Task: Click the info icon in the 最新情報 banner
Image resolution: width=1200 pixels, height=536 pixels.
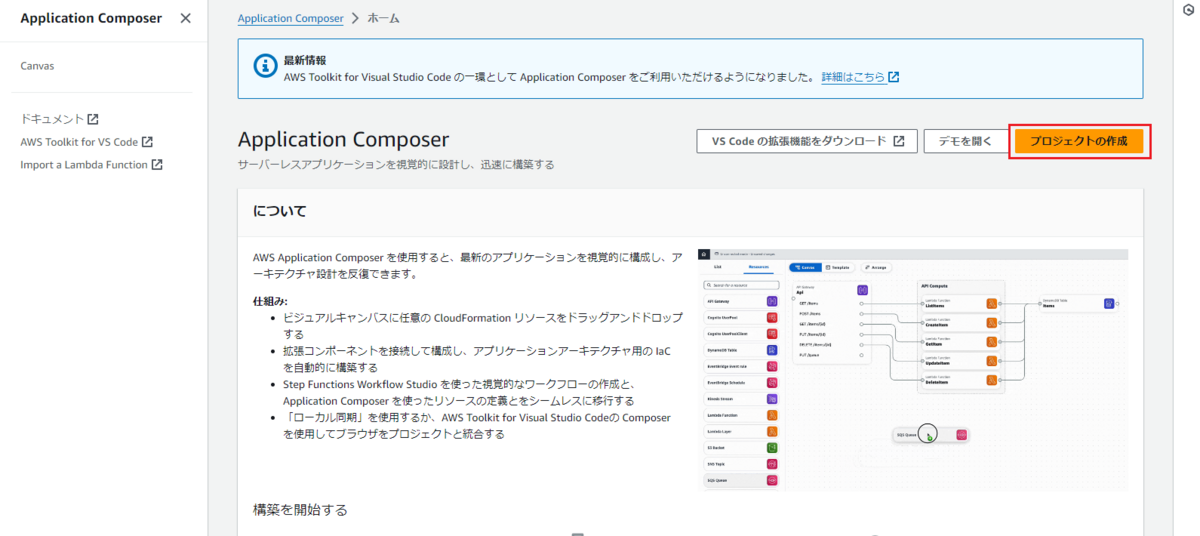Action: pyautogui.click(x=264, y=68)
